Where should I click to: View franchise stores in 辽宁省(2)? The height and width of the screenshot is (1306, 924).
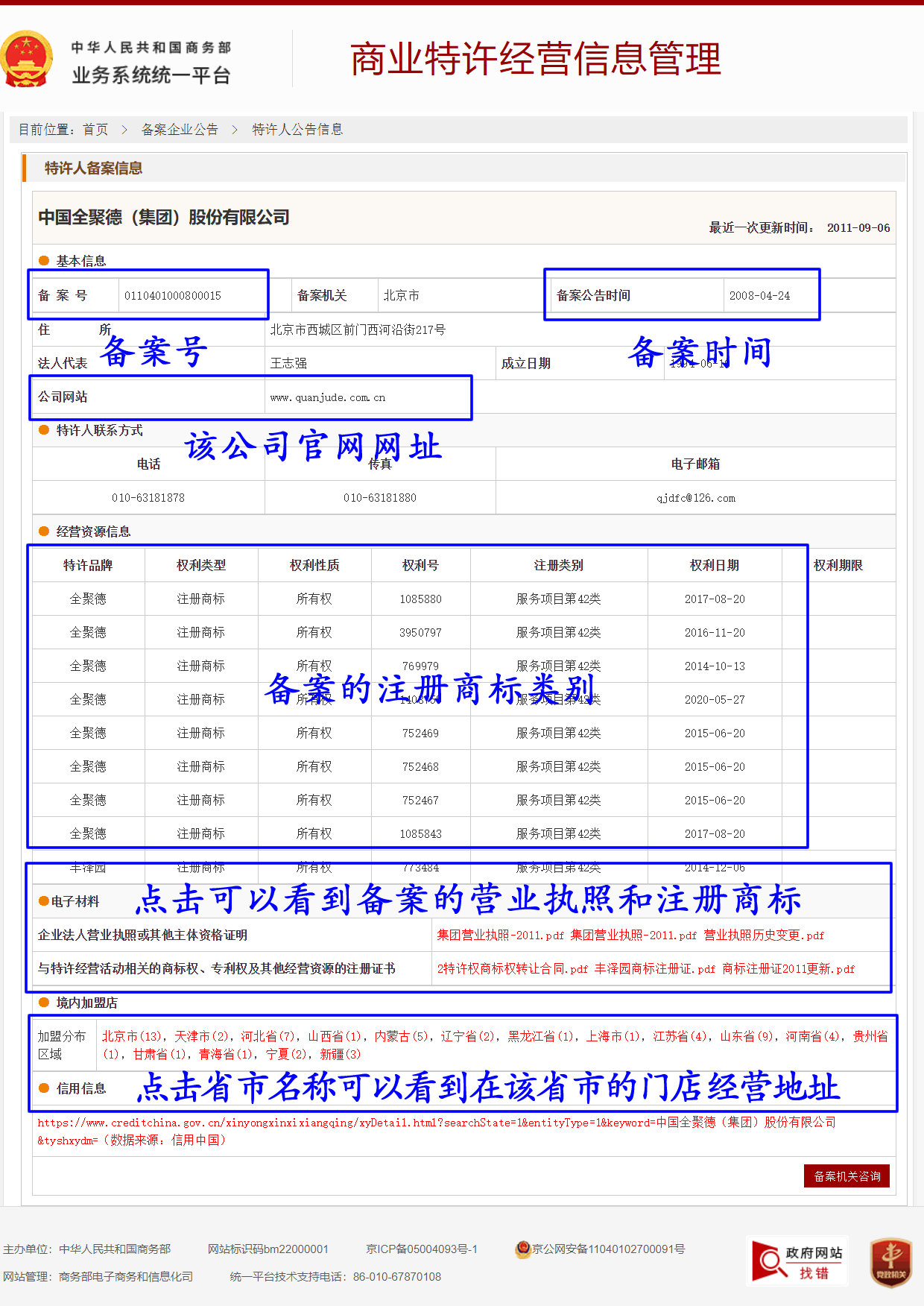click(x=467, y=1036)
